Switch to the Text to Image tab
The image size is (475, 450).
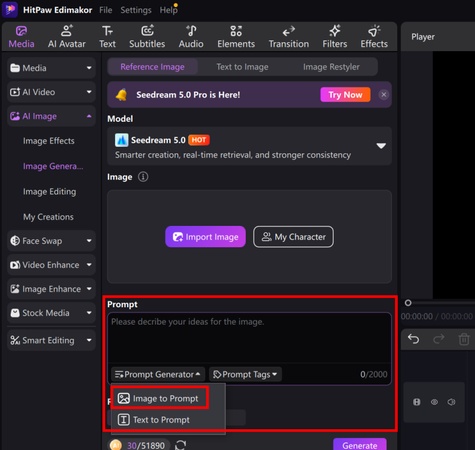point(242,67)
